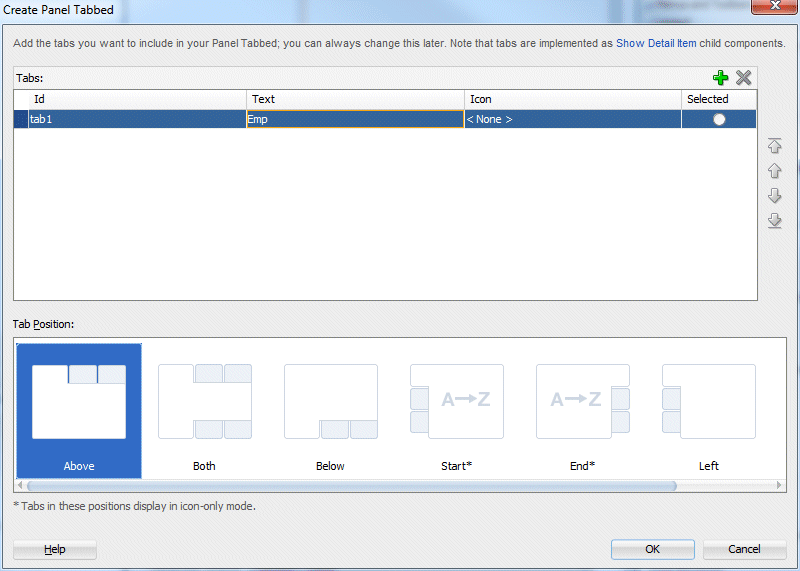This screenshot has height=571, width=800.
Task: Click the Id column header
Action: point(137,99)
